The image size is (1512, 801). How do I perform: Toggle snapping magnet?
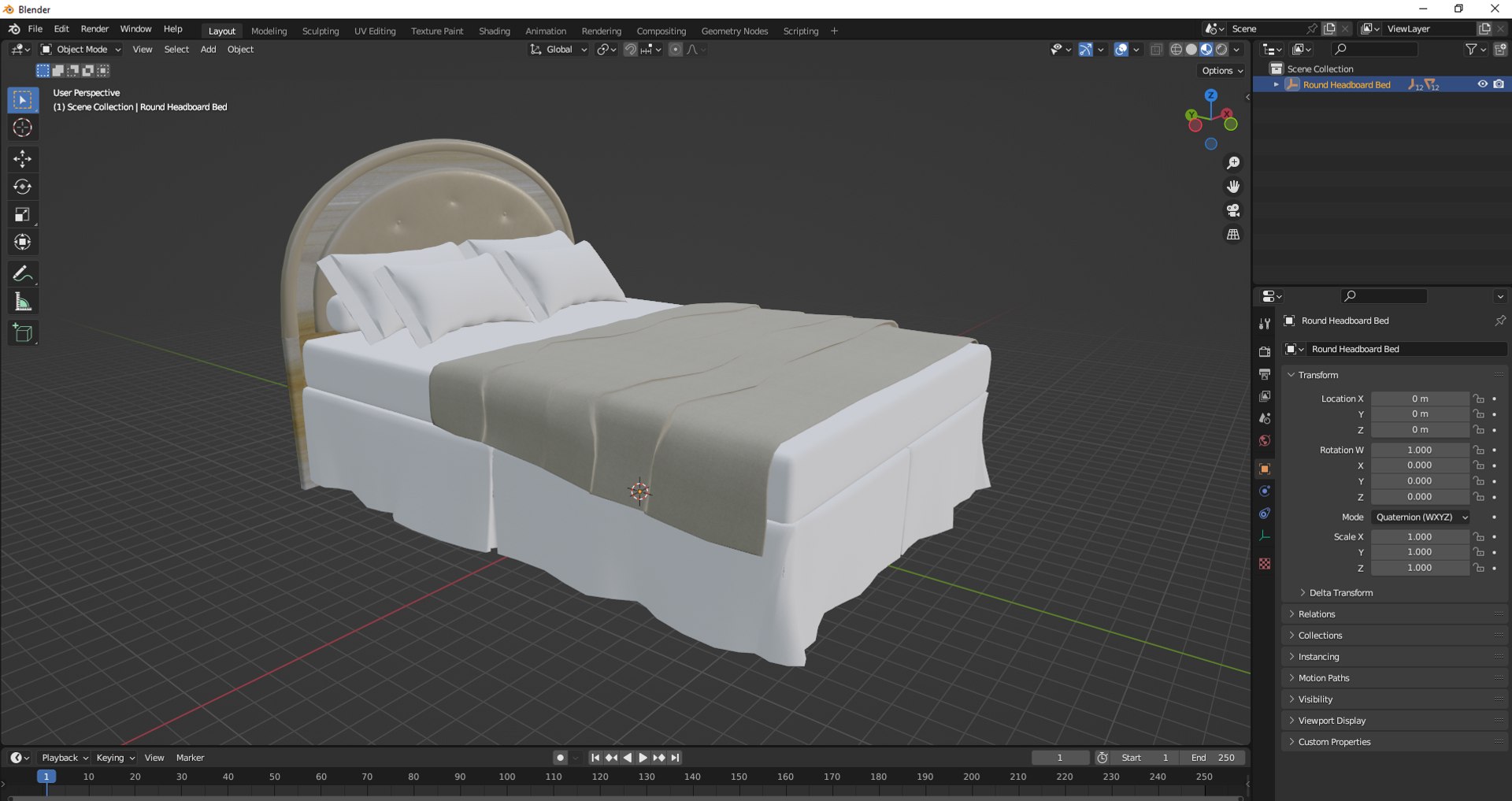click(630, 50)
